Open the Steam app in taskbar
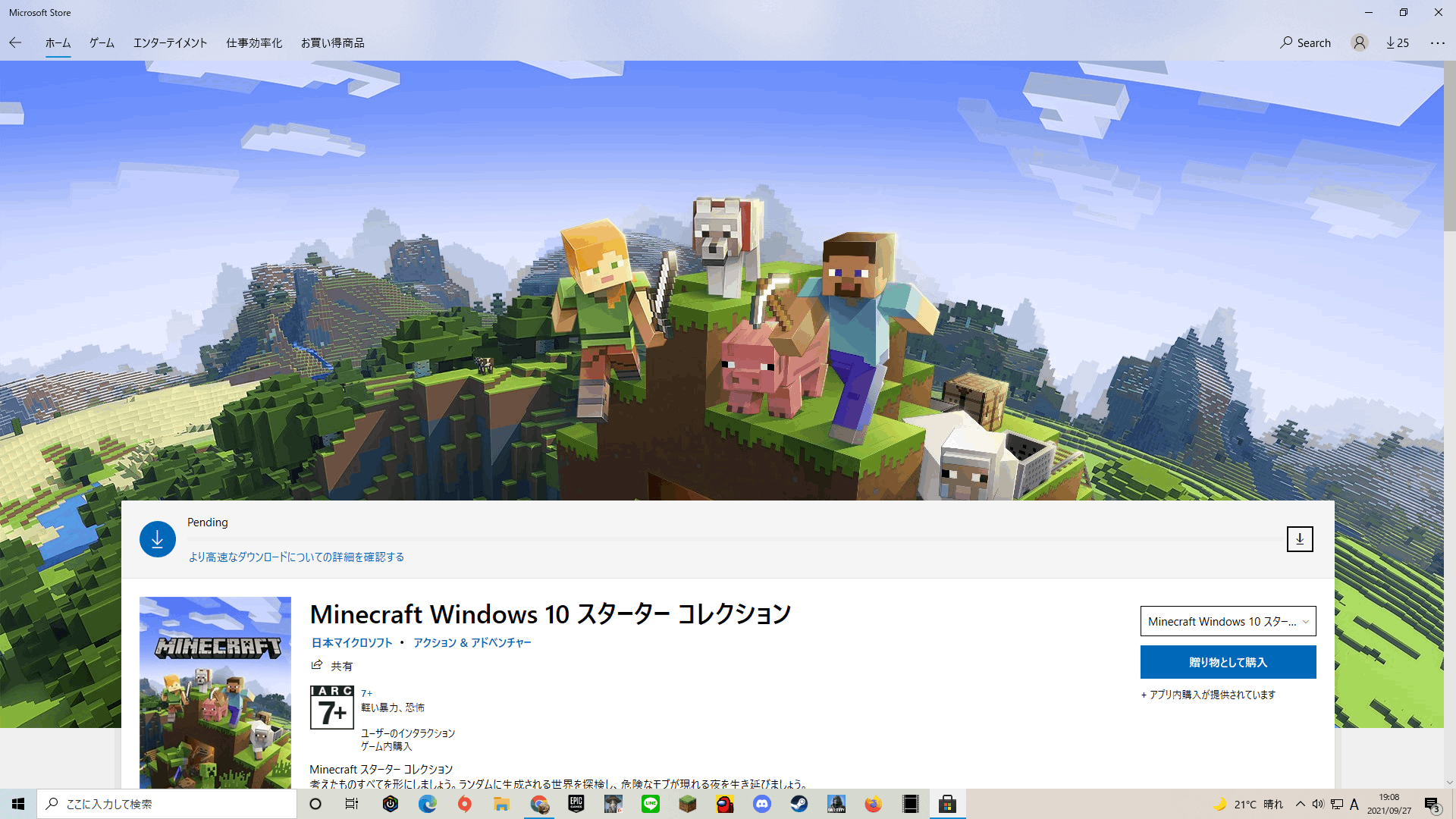The image size is (1456, 819). pos(799,803)
